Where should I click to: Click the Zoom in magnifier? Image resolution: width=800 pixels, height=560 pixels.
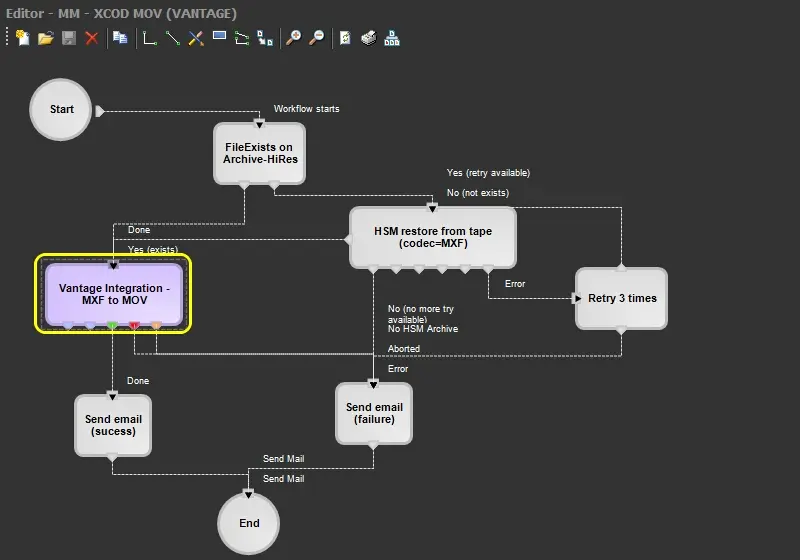[293, 38]
